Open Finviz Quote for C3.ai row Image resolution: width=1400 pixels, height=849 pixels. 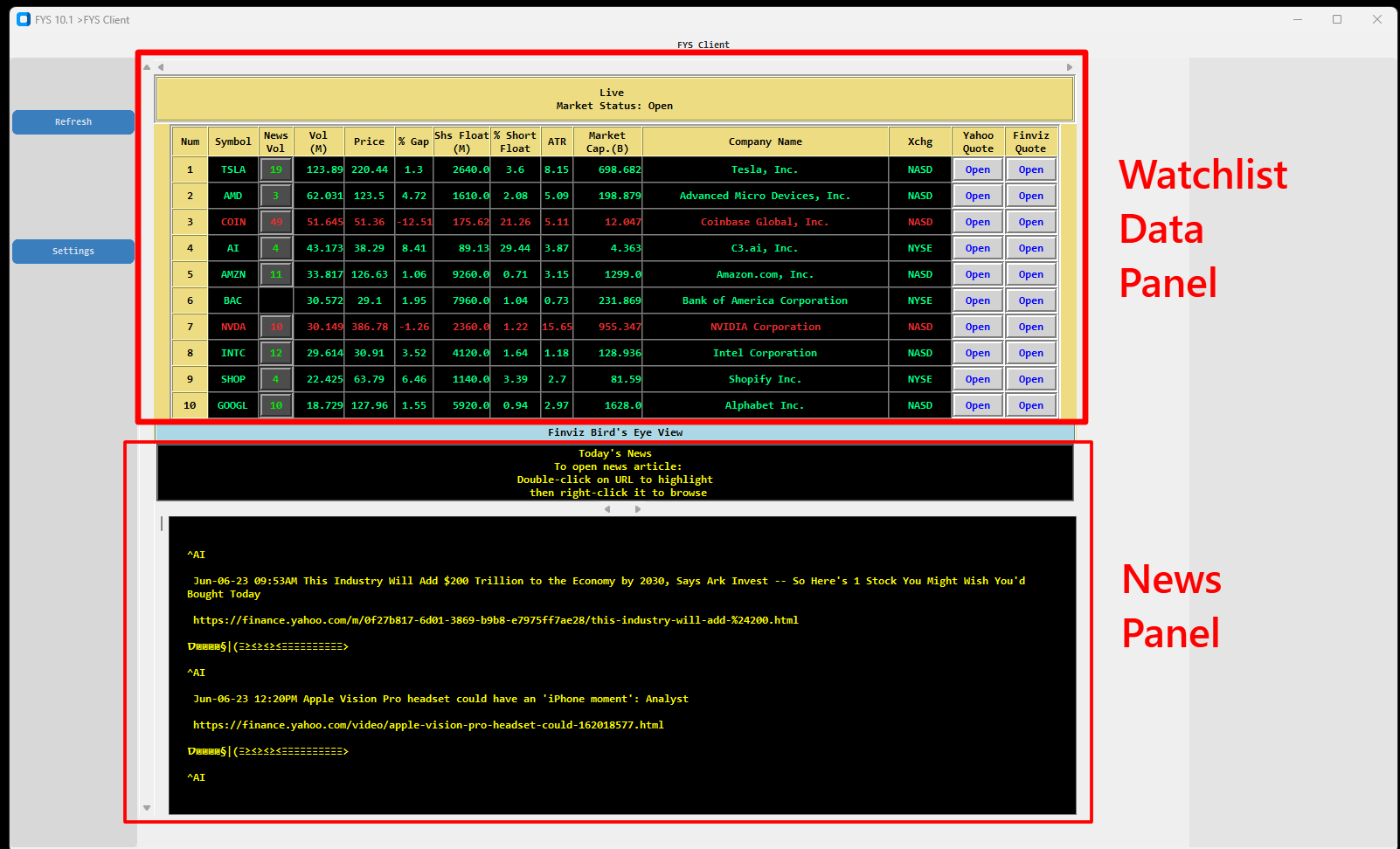[x=1031, y=248]
